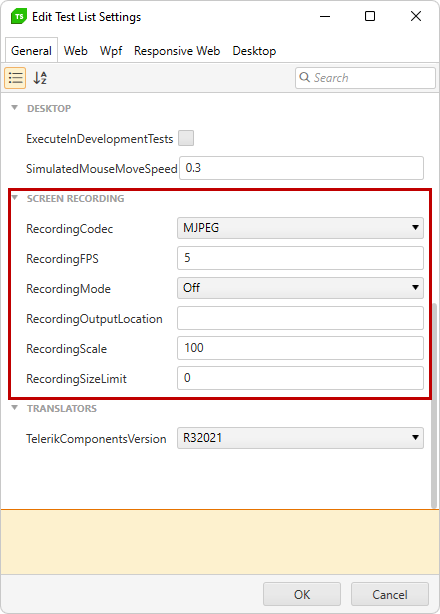
Task: Click the vertical scrollbar thumb
Action: 434,405
